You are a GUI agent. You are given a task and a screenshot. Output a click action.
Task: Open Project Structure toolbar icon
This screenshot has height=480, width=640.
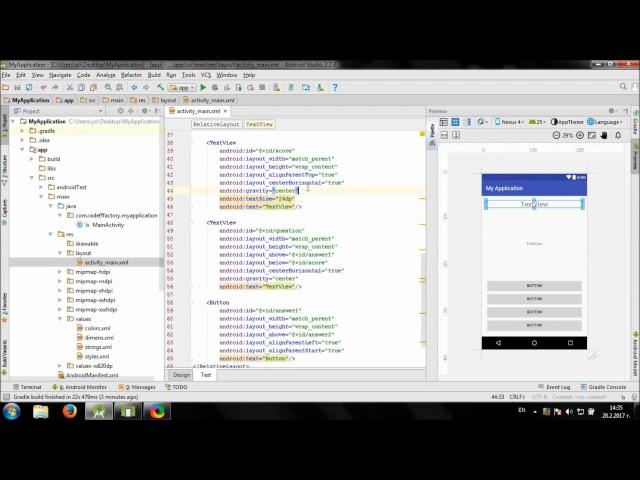[306, 87]
